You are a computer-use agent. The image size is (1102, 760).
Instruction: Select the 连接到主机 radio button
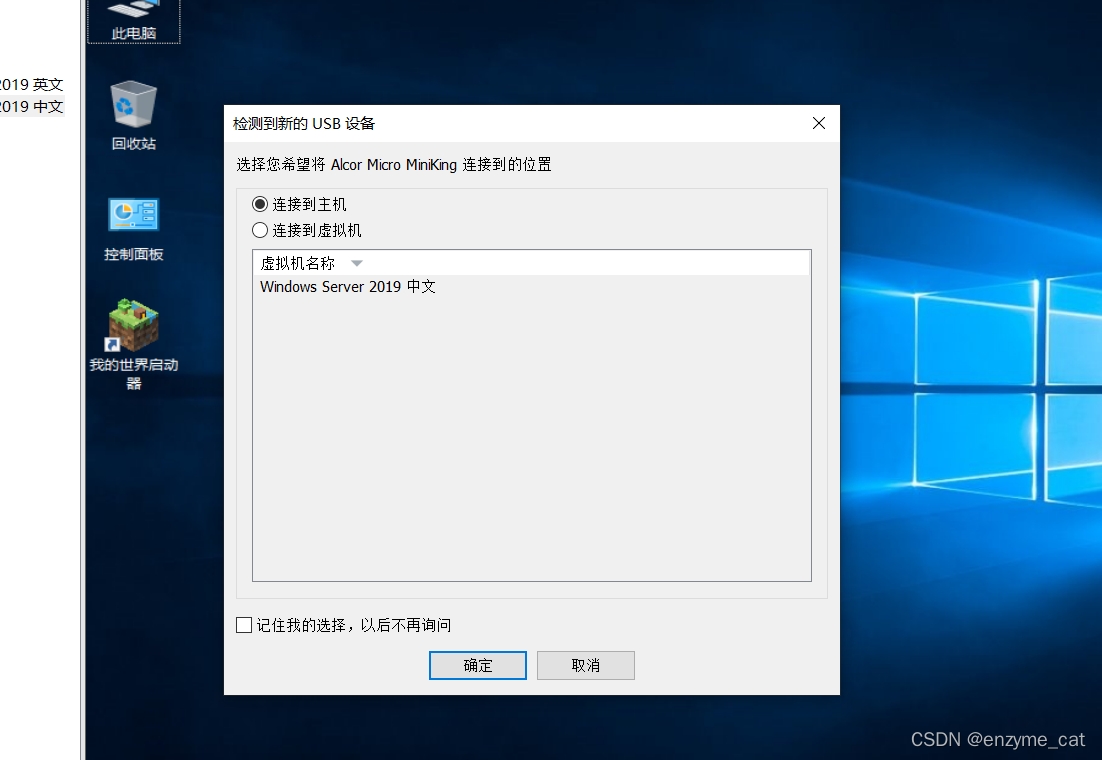(x=260, y=205)
